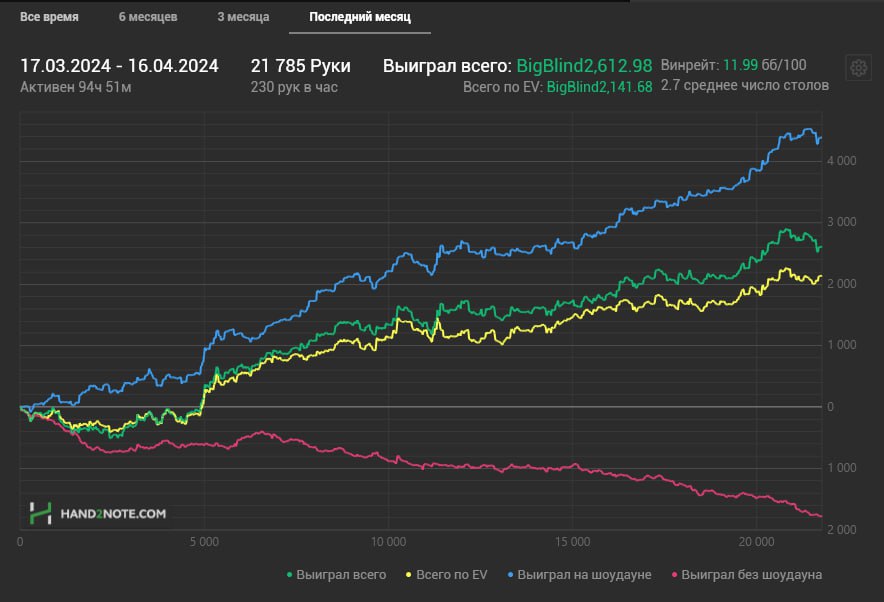The width and height of the screenshot is (884, 602).
Task: Click the EV value BigBlind2,141.68
Action: click(599, 87)
